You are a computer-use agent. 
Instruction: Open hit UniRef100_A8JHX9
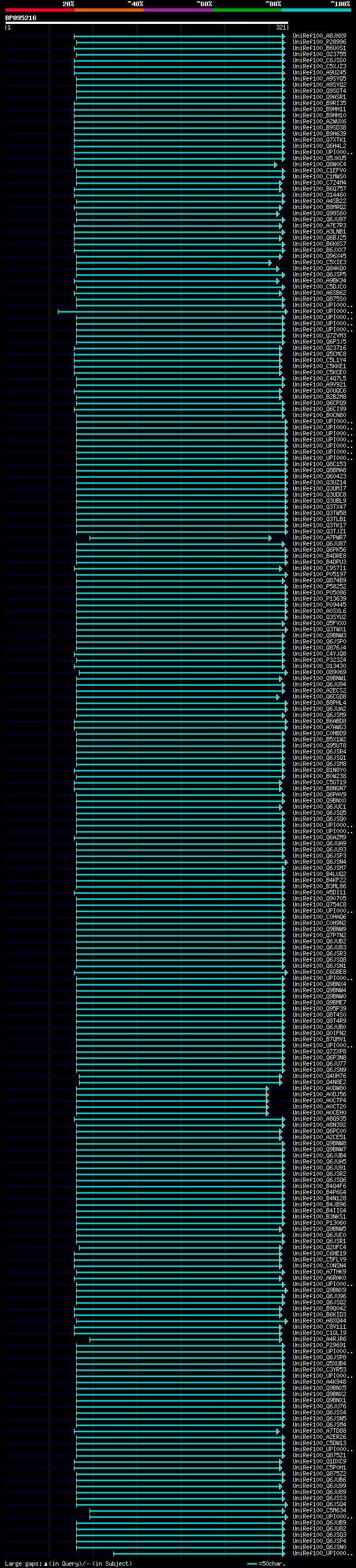pos(319,36)
